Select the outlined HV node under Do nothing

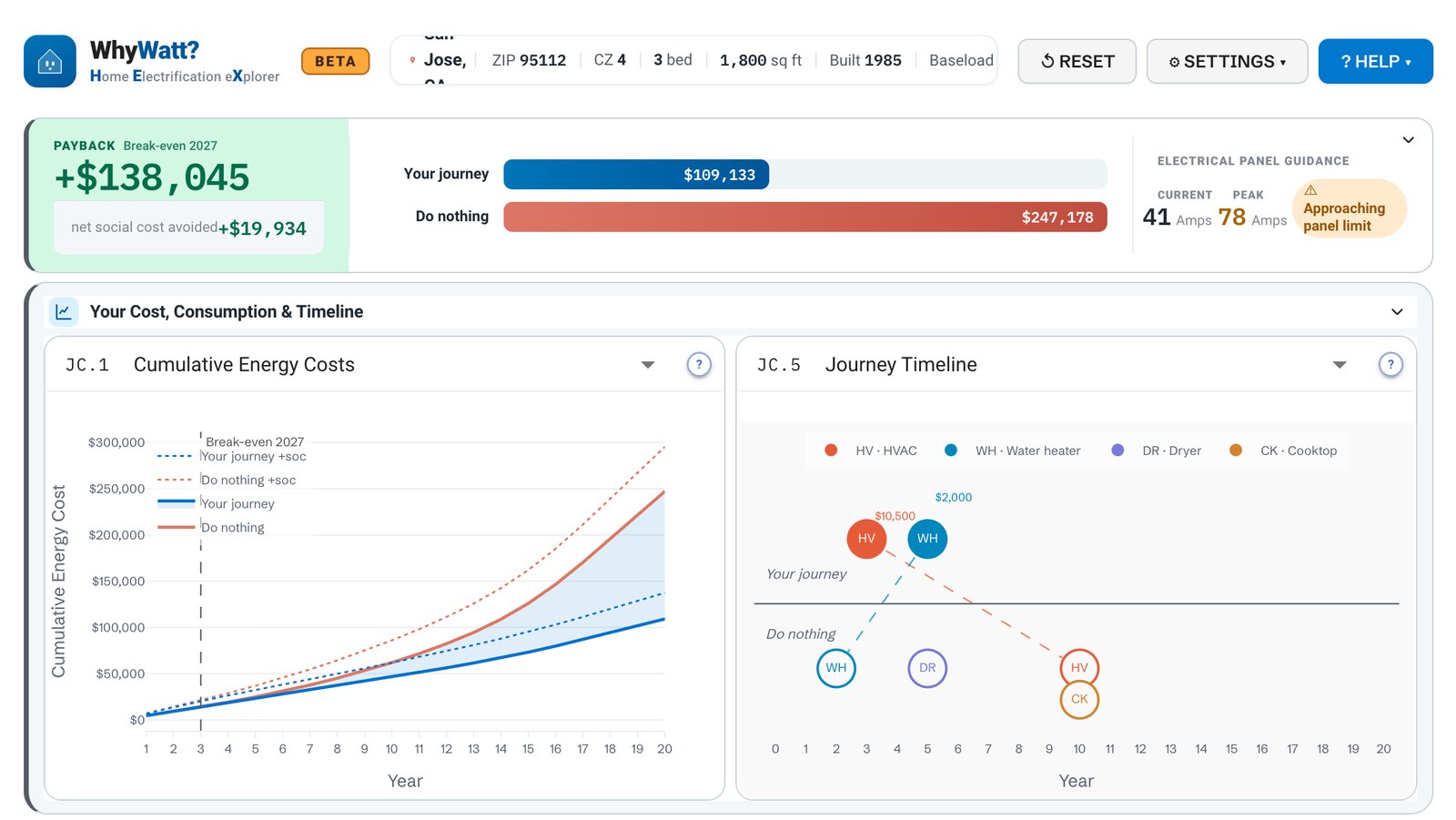coord(1079,668)
